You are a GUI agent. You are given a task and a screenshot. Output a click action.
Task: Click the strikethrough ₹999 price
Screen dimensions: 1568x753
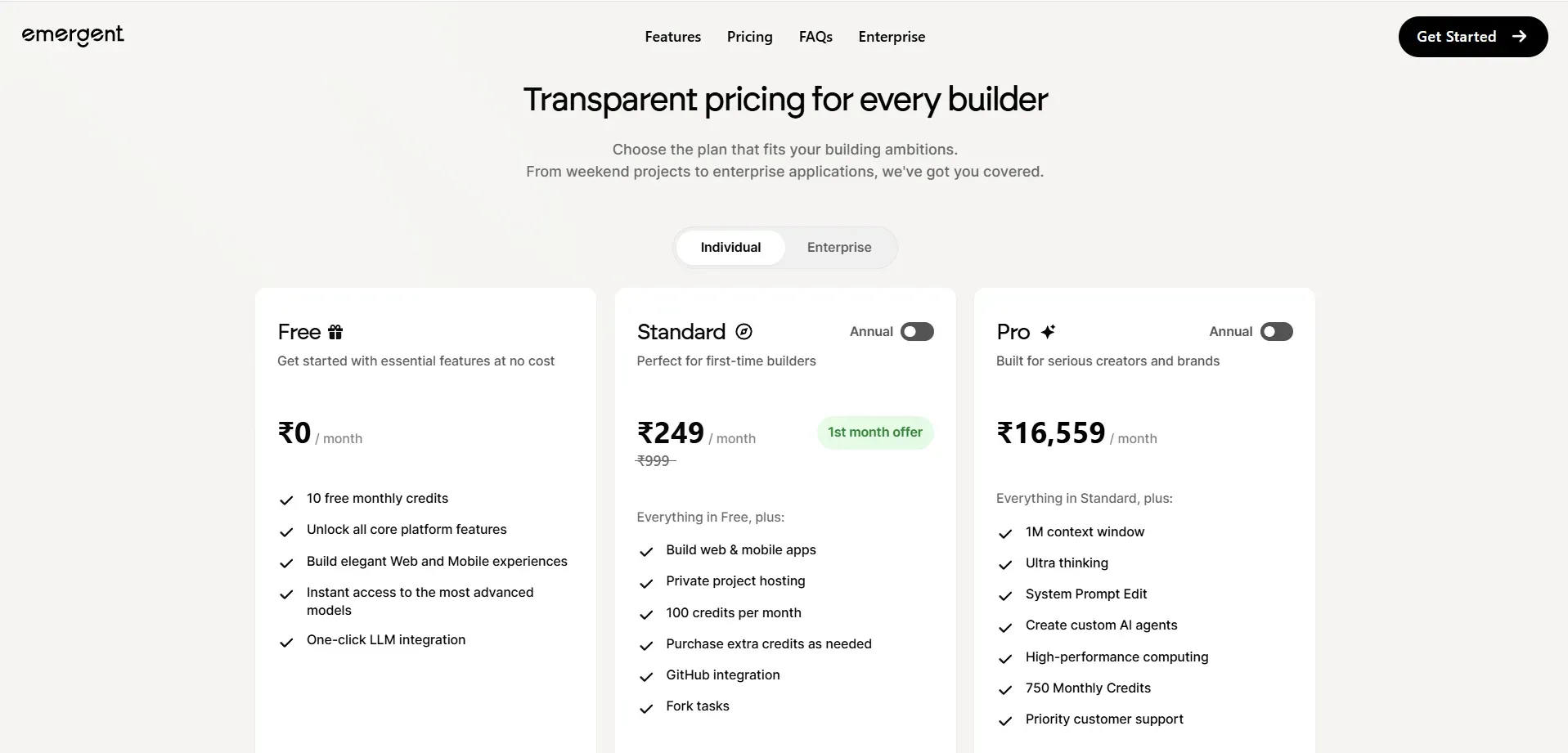tap(654, 460)
